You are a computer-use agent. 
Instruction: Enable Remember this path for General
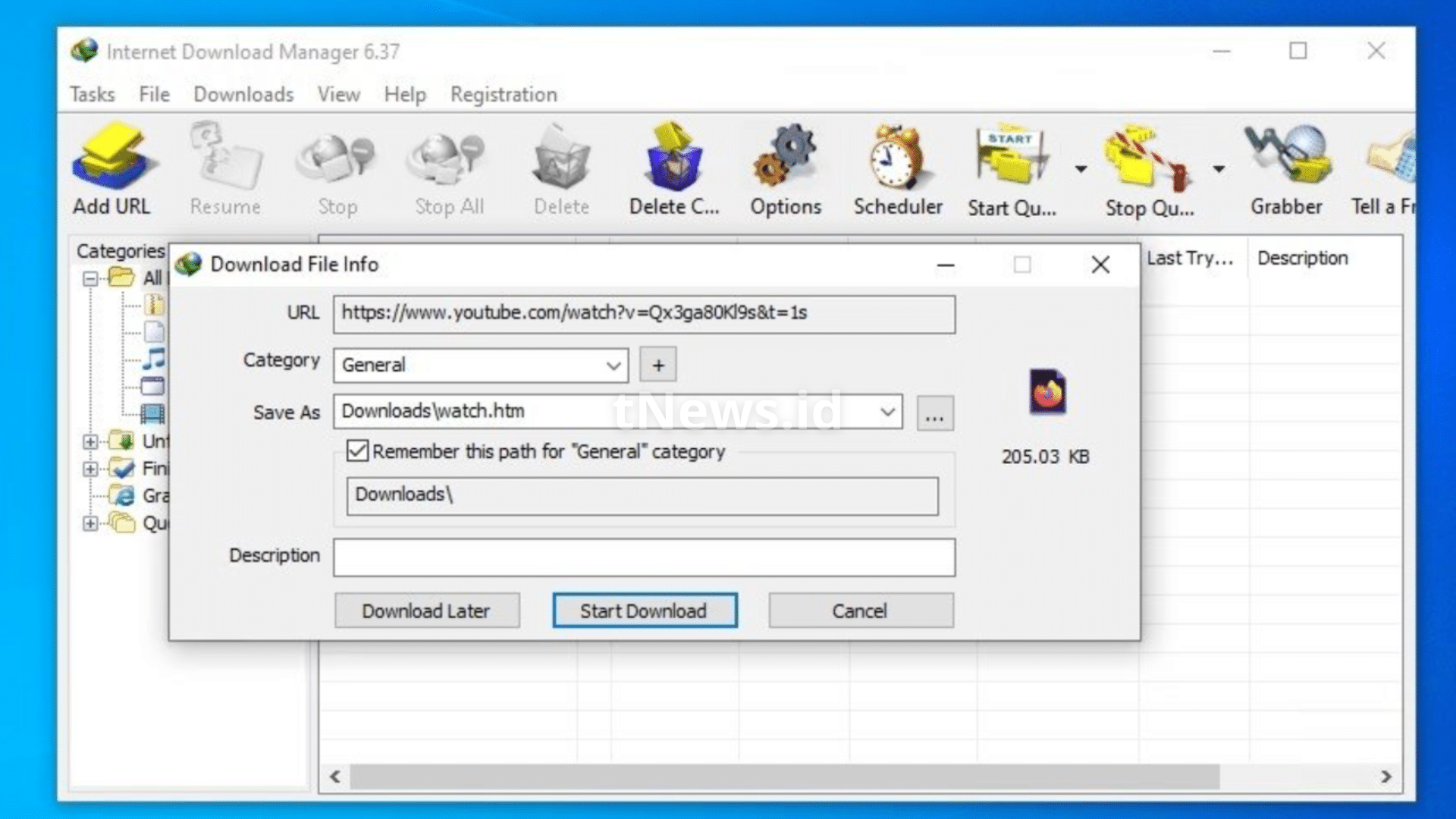coord(357,451)
